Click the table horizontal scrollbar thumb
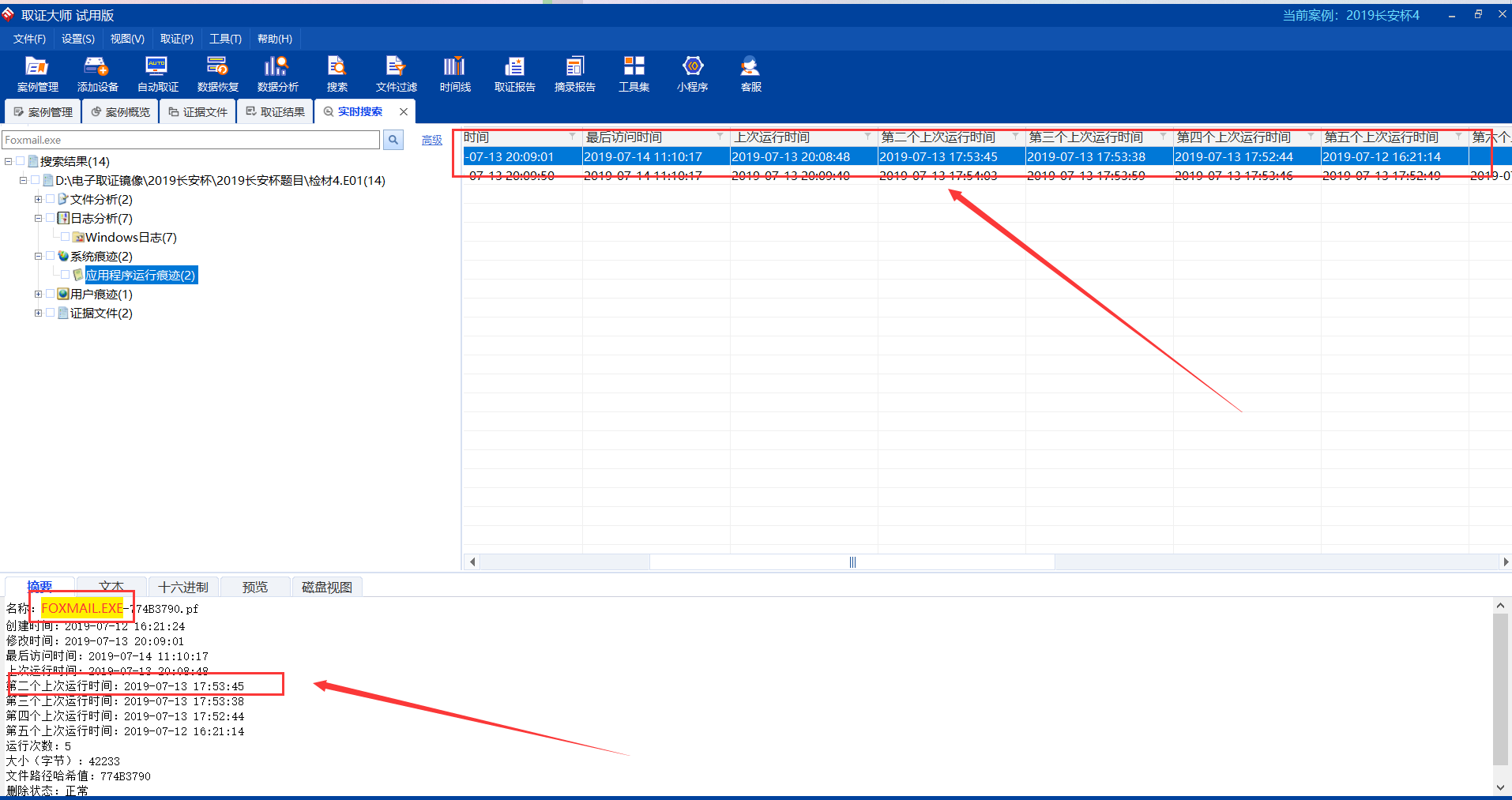The image size is (1512, 800). click(x=852, y=562)
